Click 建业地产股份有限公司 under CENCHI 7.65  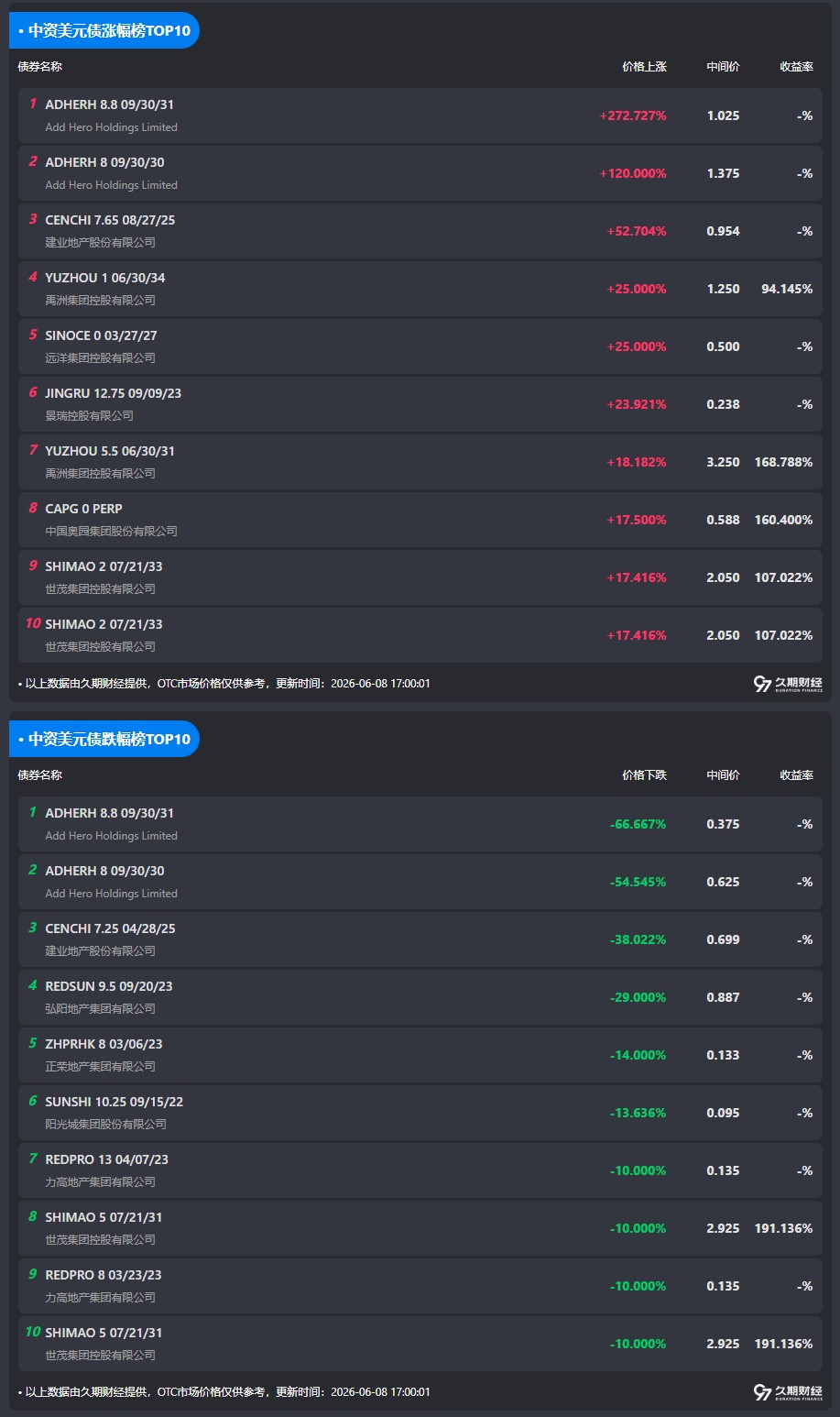click(x=101, y=243)
